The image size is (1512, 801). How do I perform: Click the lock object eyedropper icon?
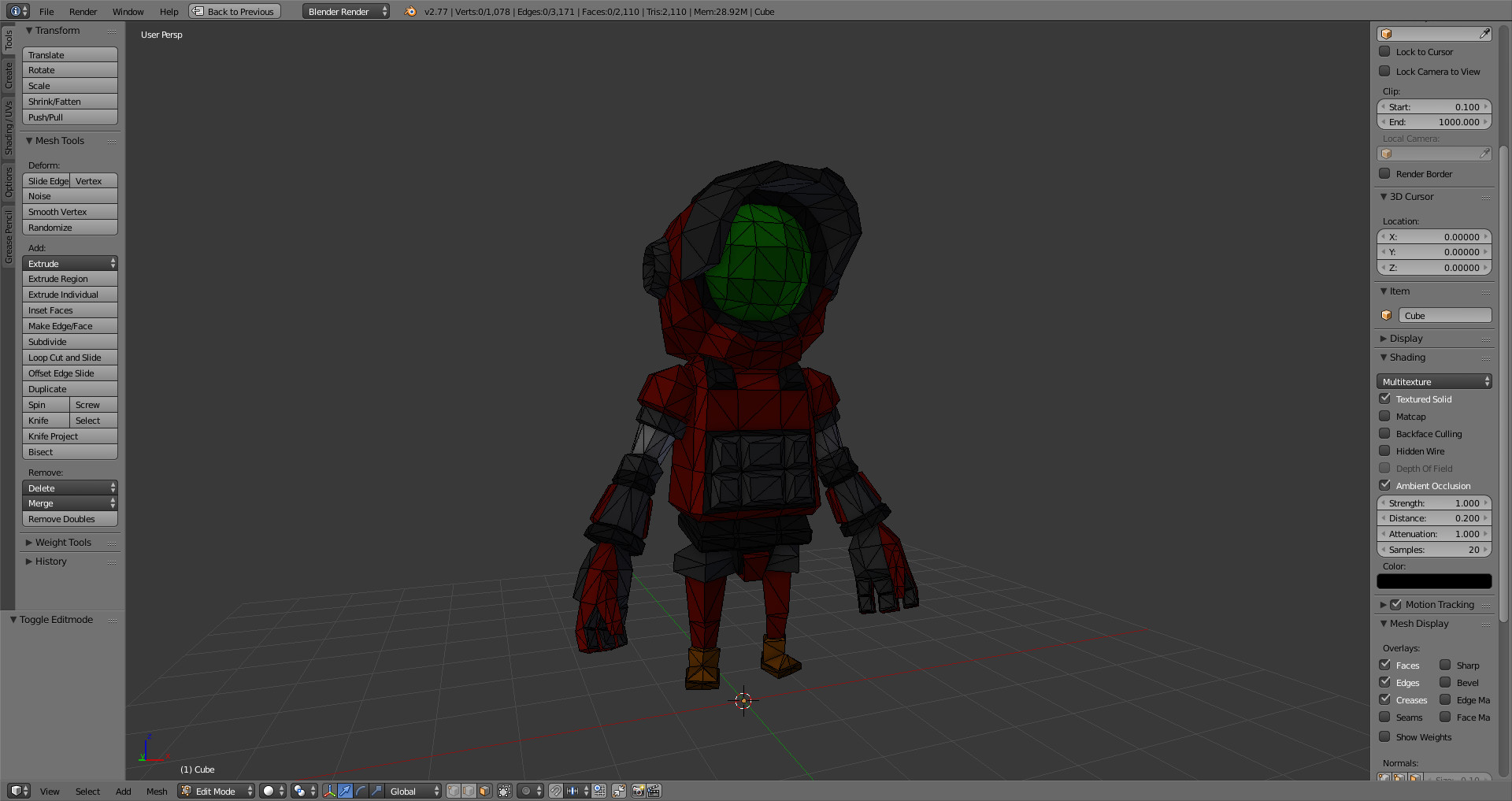tap(1484, 34)
